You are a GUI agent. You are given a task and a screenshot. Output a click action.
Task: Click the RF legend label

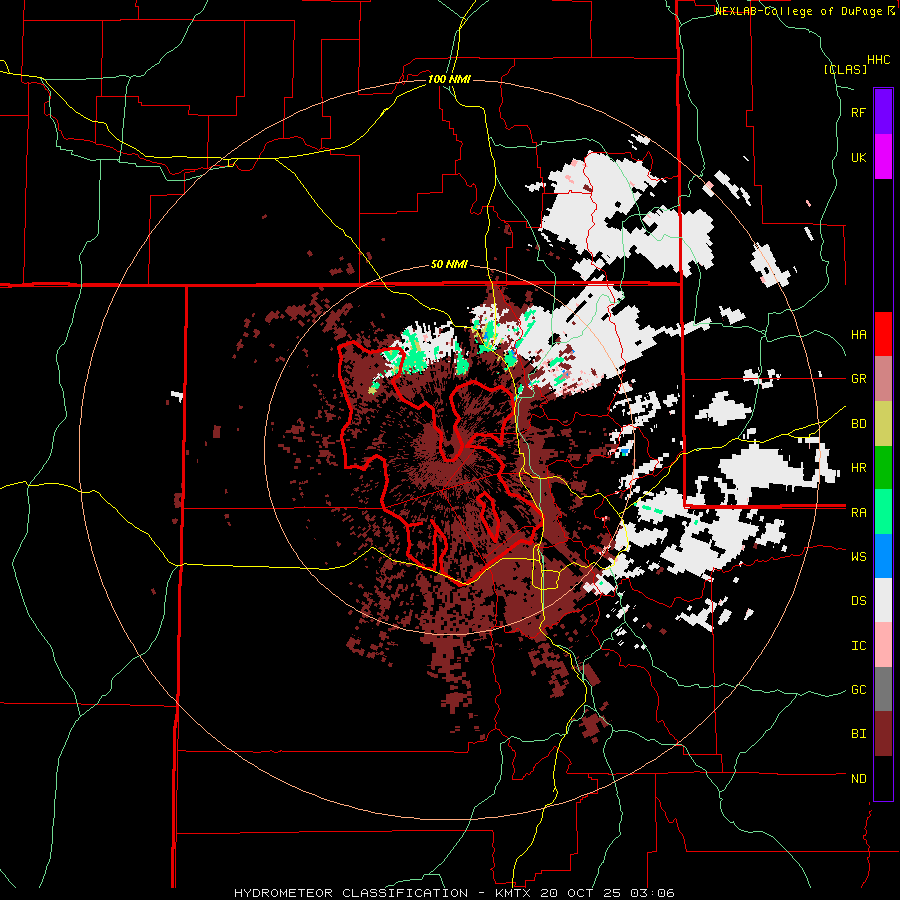[858, 112]
